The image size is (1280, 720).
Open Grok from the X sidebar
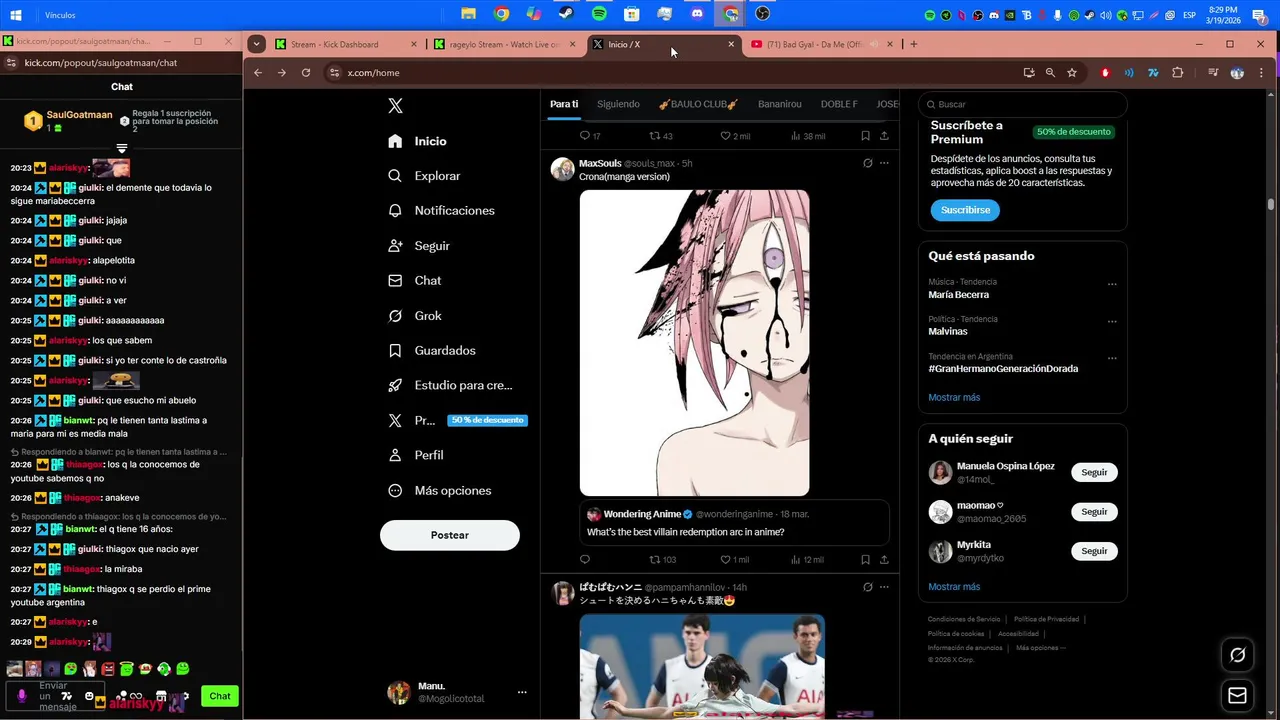pyautogui.click(x=415, y=316)
